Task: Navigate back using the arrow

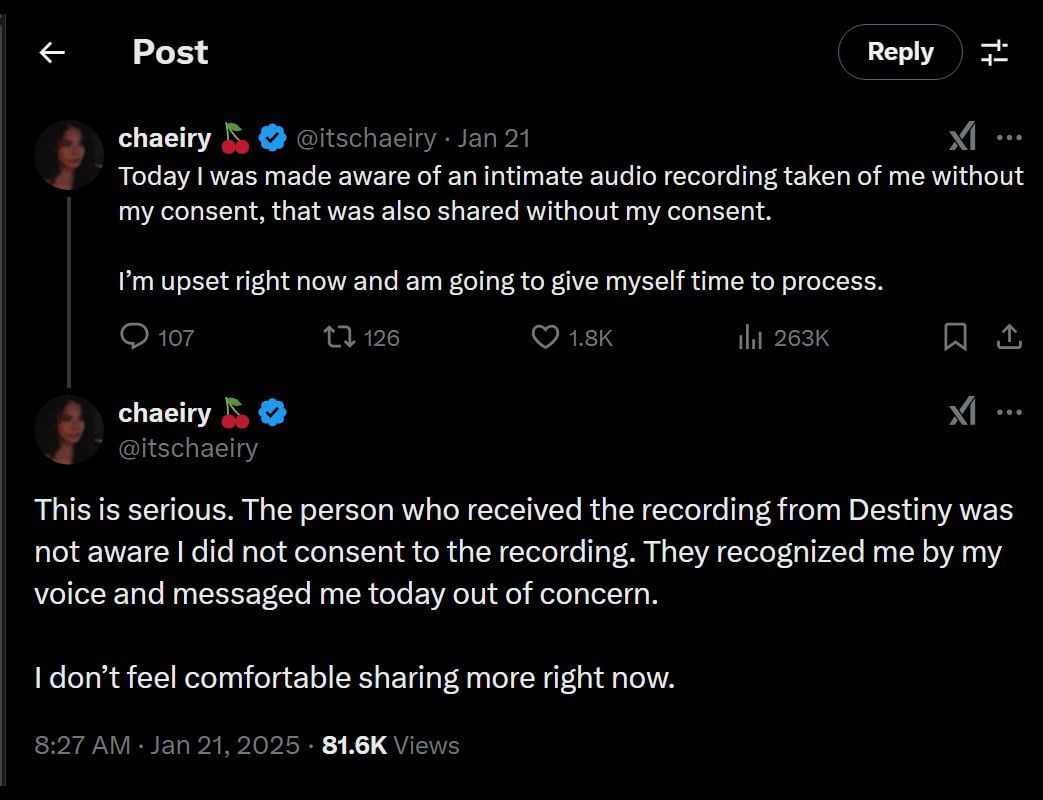Action: [x=51, y=52]
